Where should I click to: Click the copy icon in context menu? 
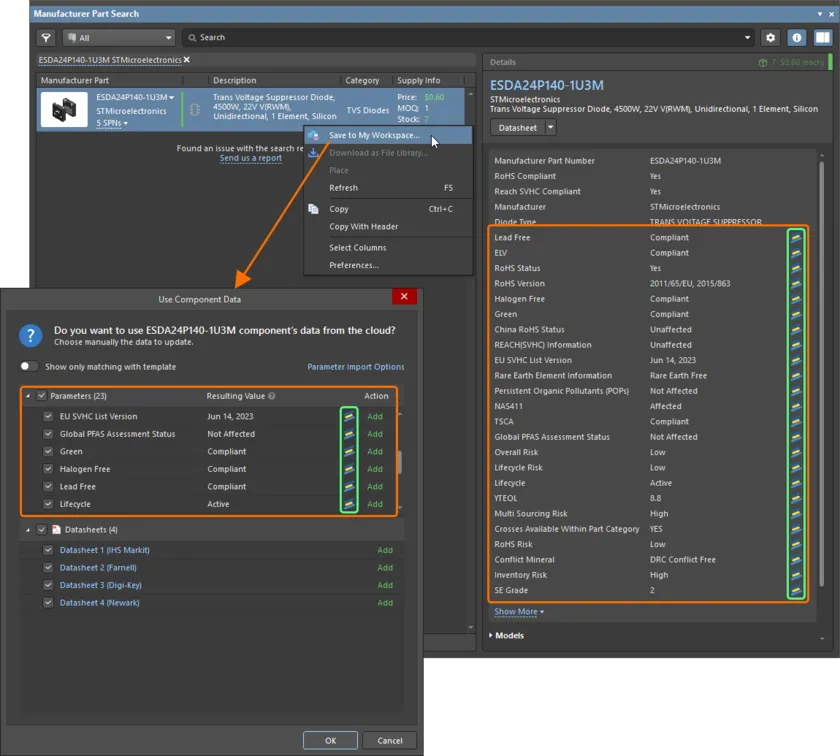coord(313,209)
